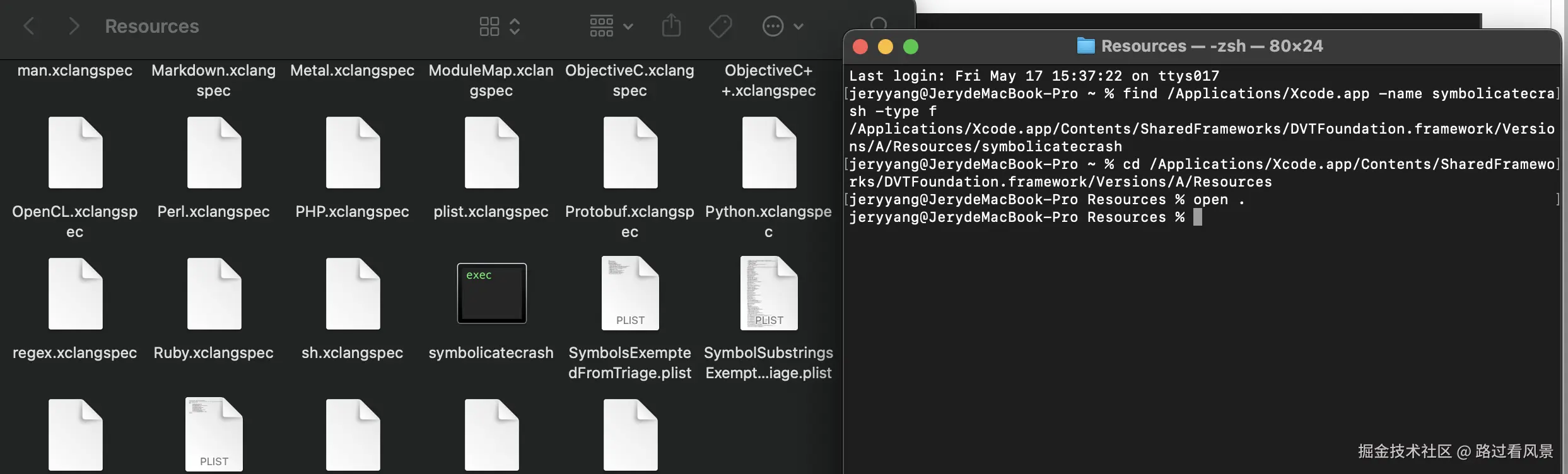Image resolution: width=1568 pixels, height=474 pixels.
Task: Click the Terminal prompt cursor
Action: point(1198,217)
